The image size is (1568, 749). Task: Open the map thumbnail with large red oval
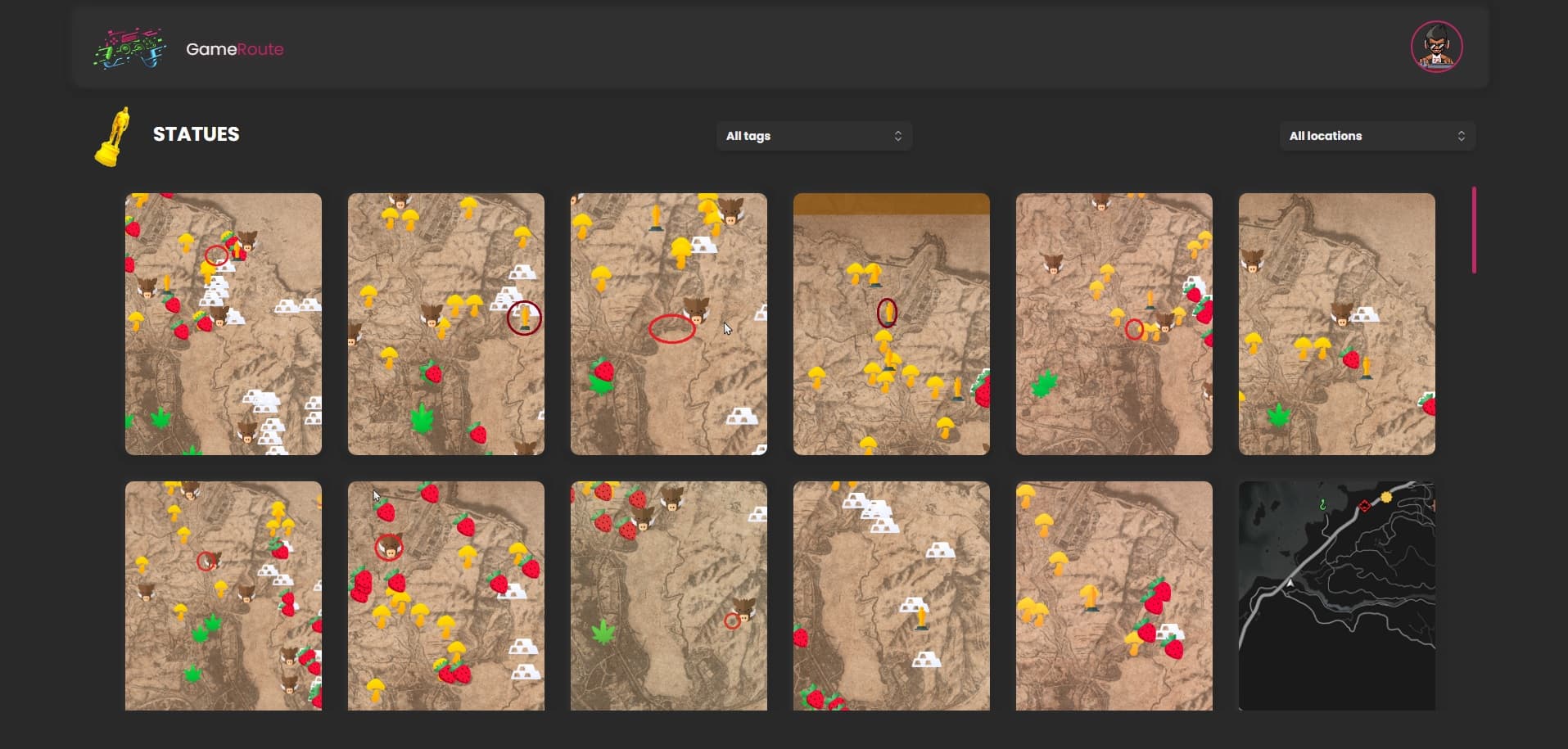click(668, 323)
